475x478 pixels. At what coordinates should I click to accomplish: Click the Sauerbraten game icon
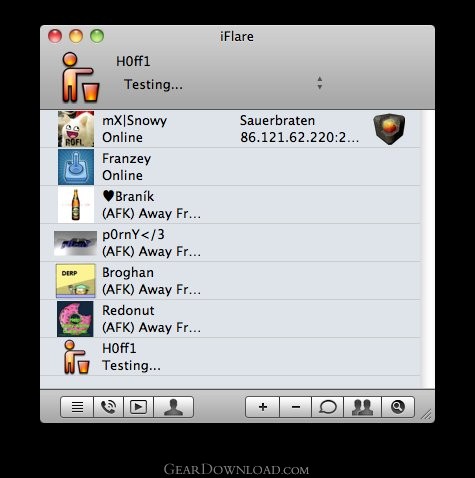(x=389, y=129)
